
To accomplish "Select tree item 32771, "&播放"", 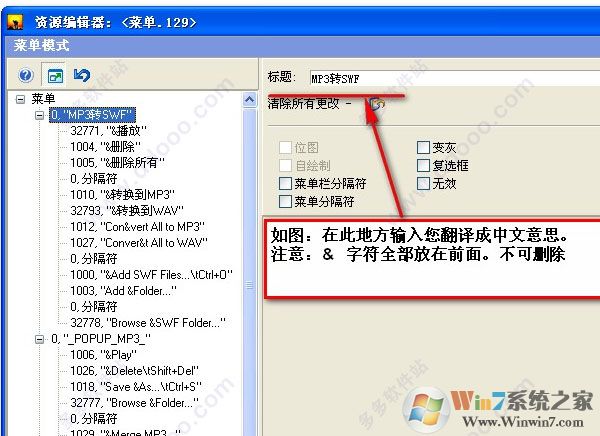I will point(108,131).
